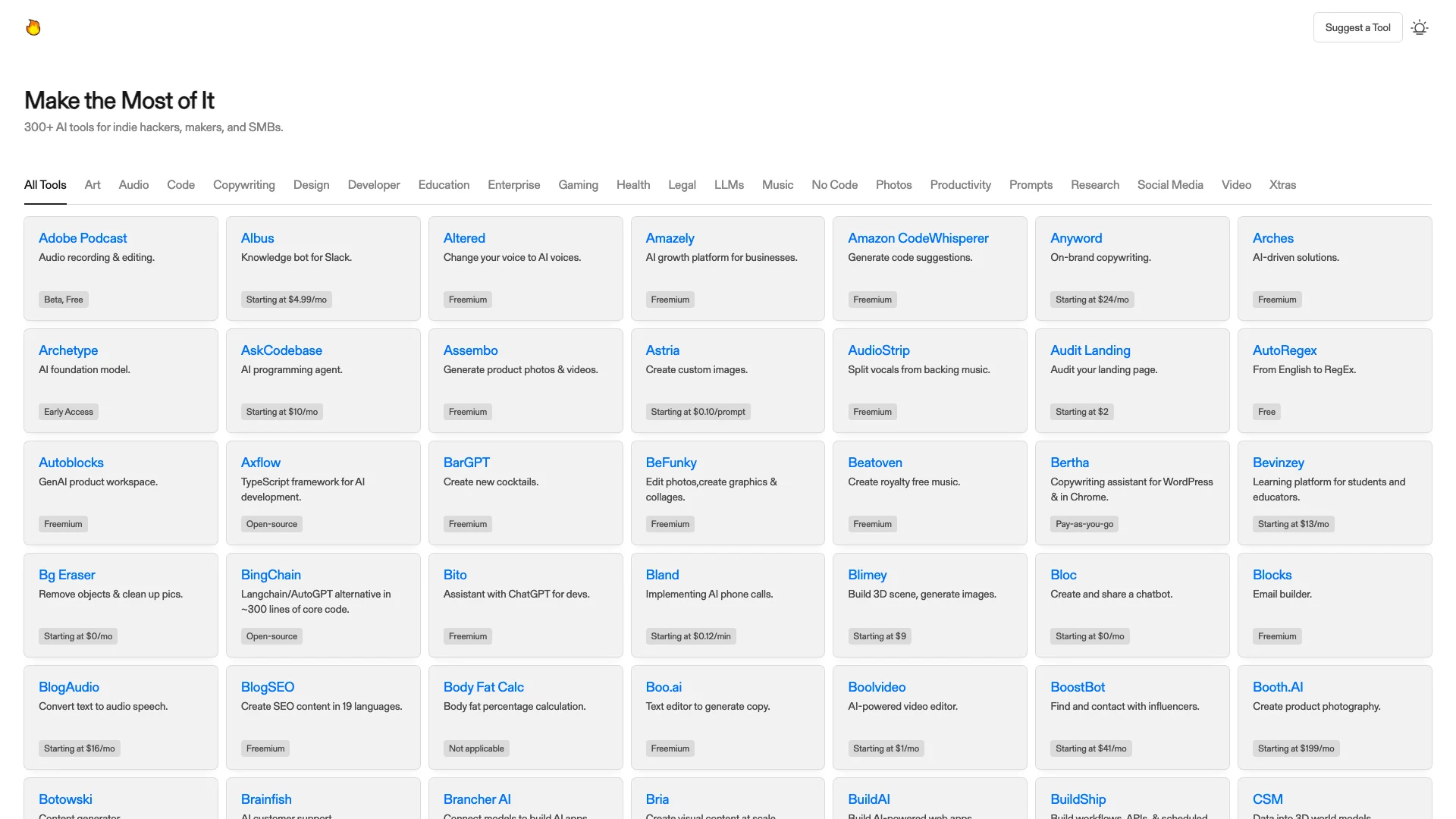The width and height of the screenshot is (1456, 819).
Task: Switch to the Productivity tab
Action: tap(960, 184)
